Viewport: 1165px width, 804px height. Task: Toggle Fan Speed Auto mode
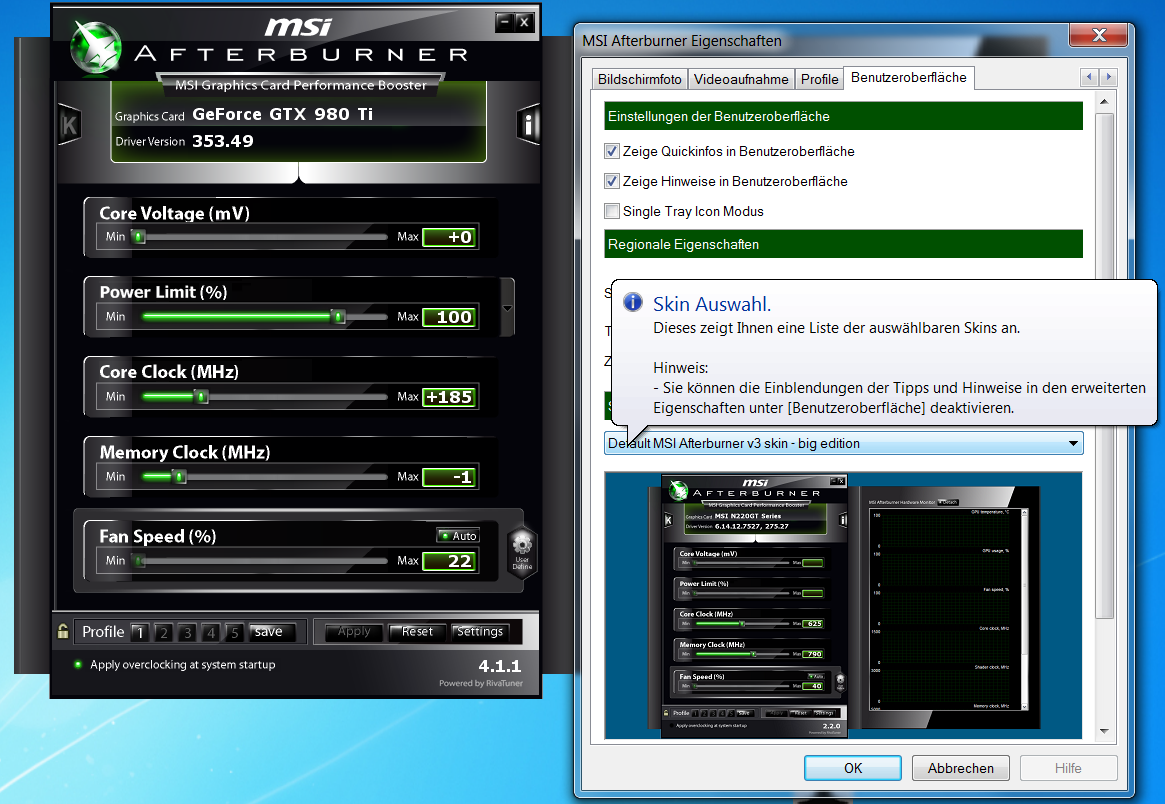[458, 536]
